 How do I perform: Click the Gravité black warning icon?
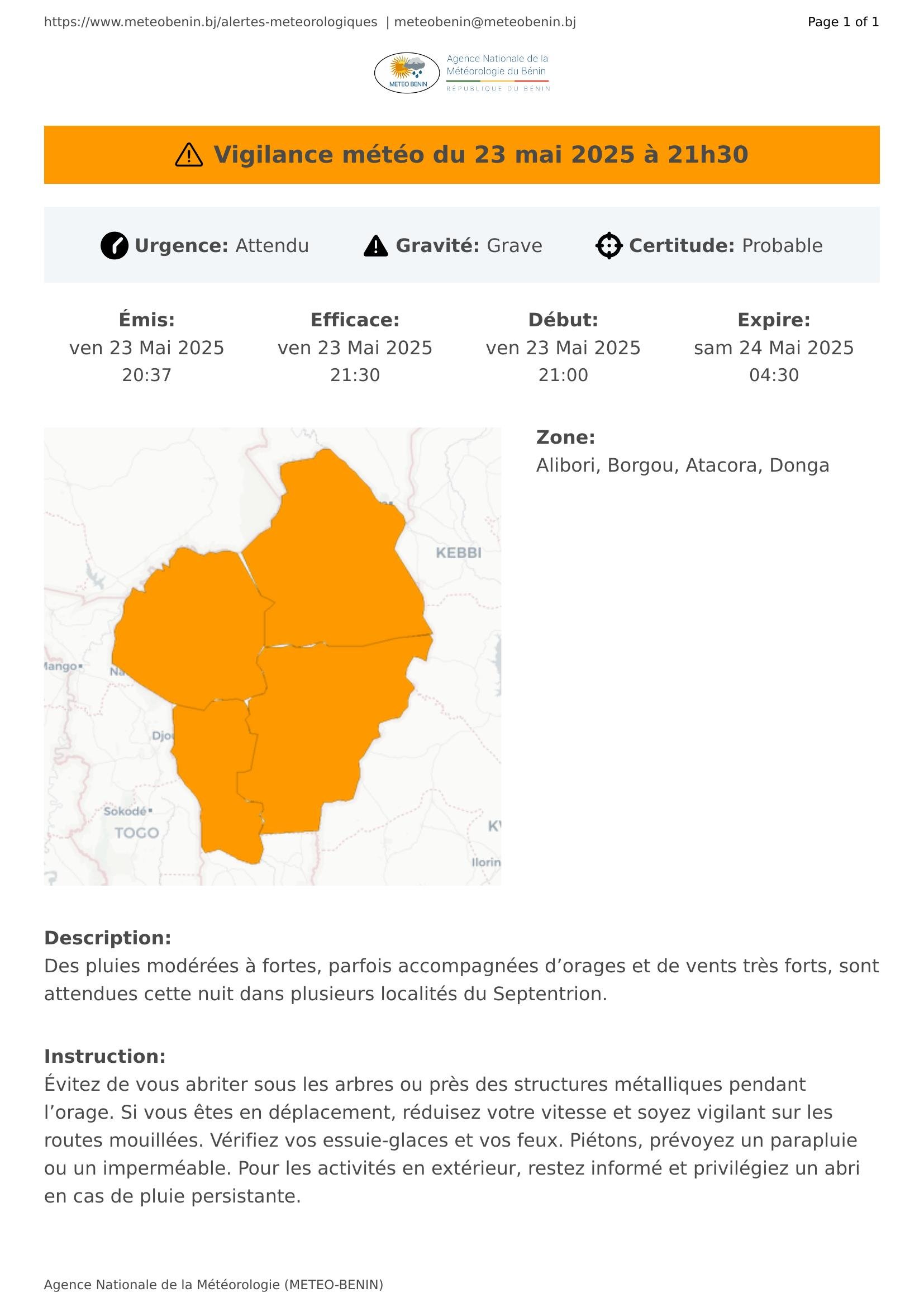coord(375,246)
